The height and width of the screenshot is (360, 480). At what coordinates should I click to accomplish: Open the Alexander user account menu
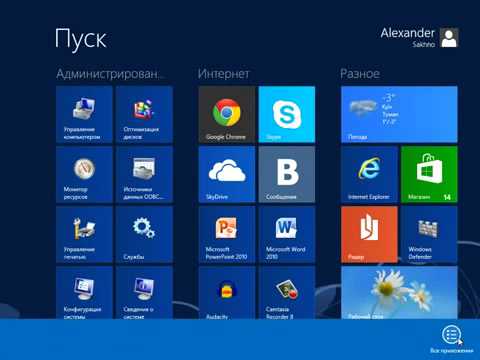coord(420,37)
